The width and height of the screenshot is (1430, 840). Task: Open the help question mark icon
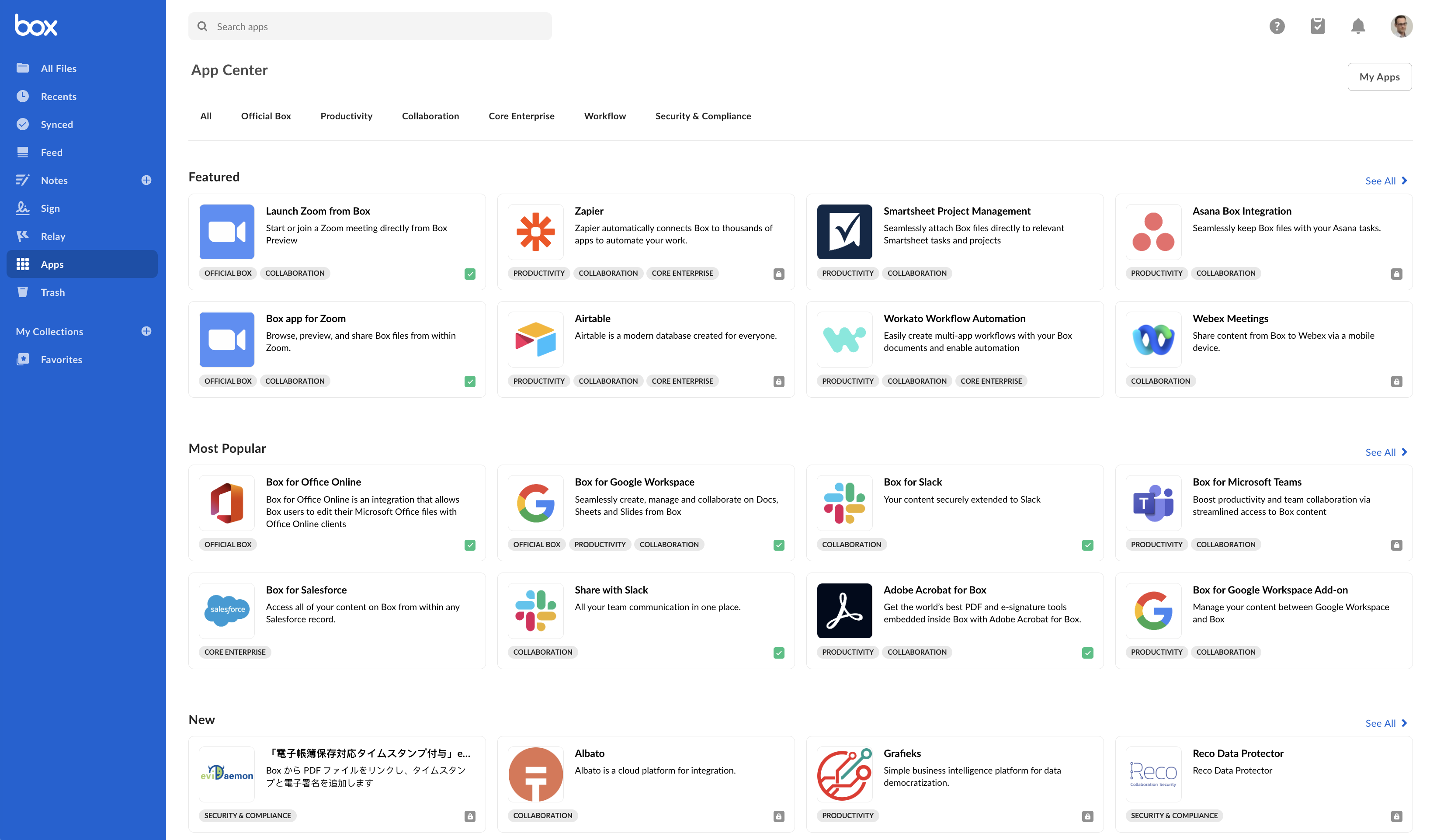coord(1277,26)
